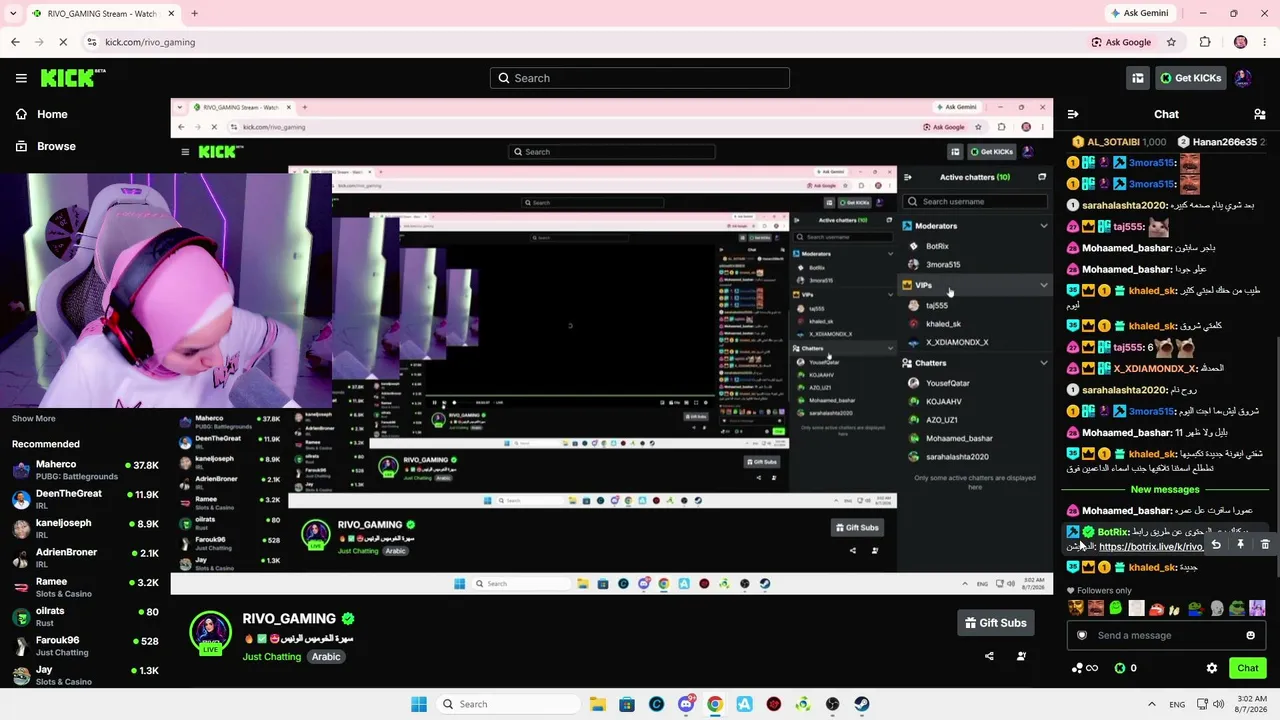Insert the green blob emote

[x=1116, y=608]
